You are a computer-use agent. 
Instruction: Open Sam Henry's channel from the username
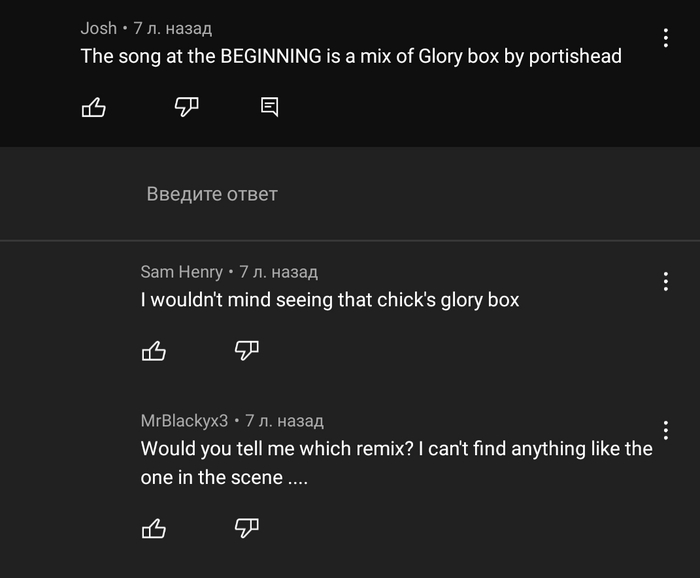pos(181,272)
